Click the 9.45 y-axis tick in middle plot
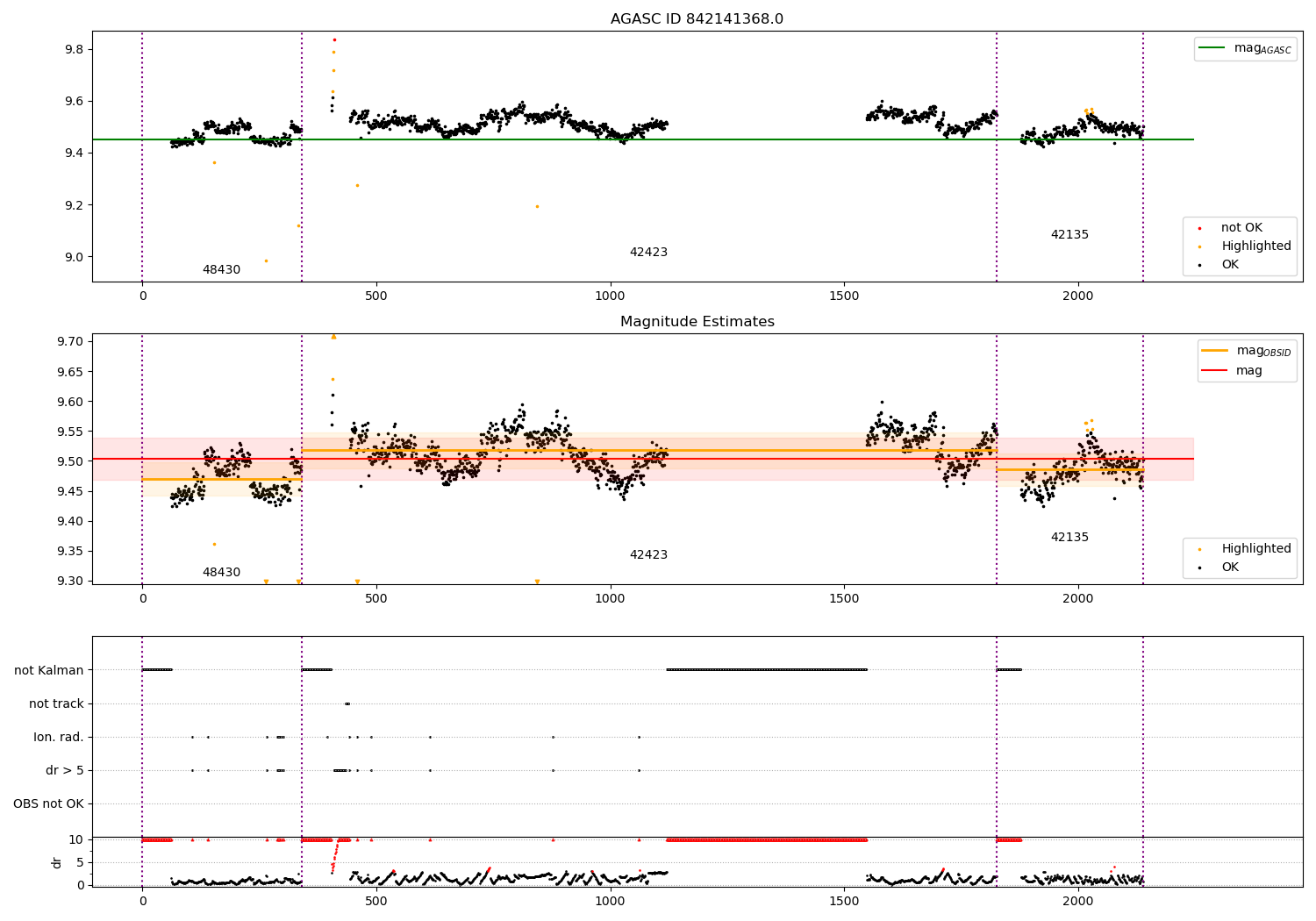Screen dimensions: 1316x921 point(69,491)
